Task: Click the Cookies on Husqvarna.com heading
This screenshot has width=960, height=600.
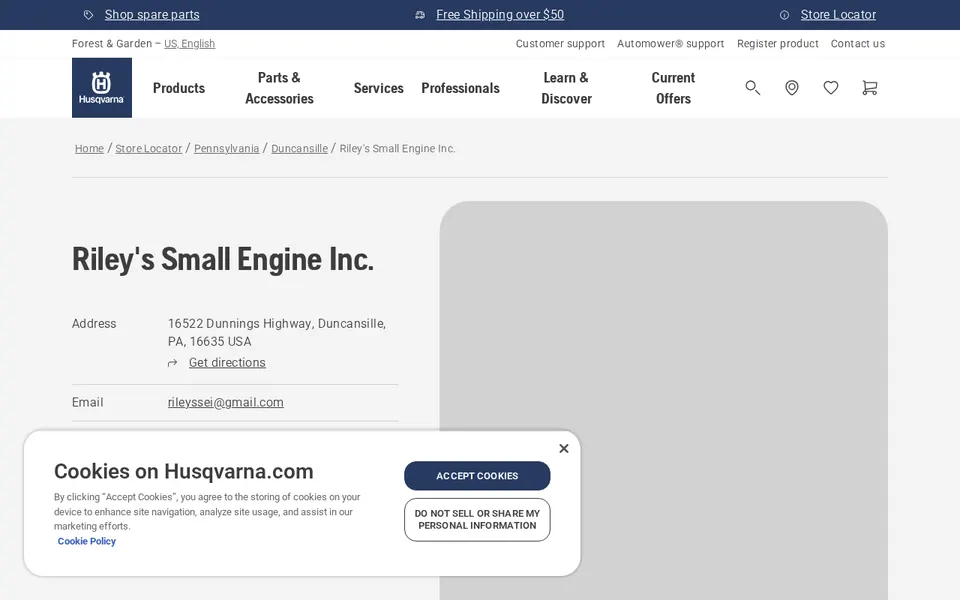Action: click(x=184, y=471)
